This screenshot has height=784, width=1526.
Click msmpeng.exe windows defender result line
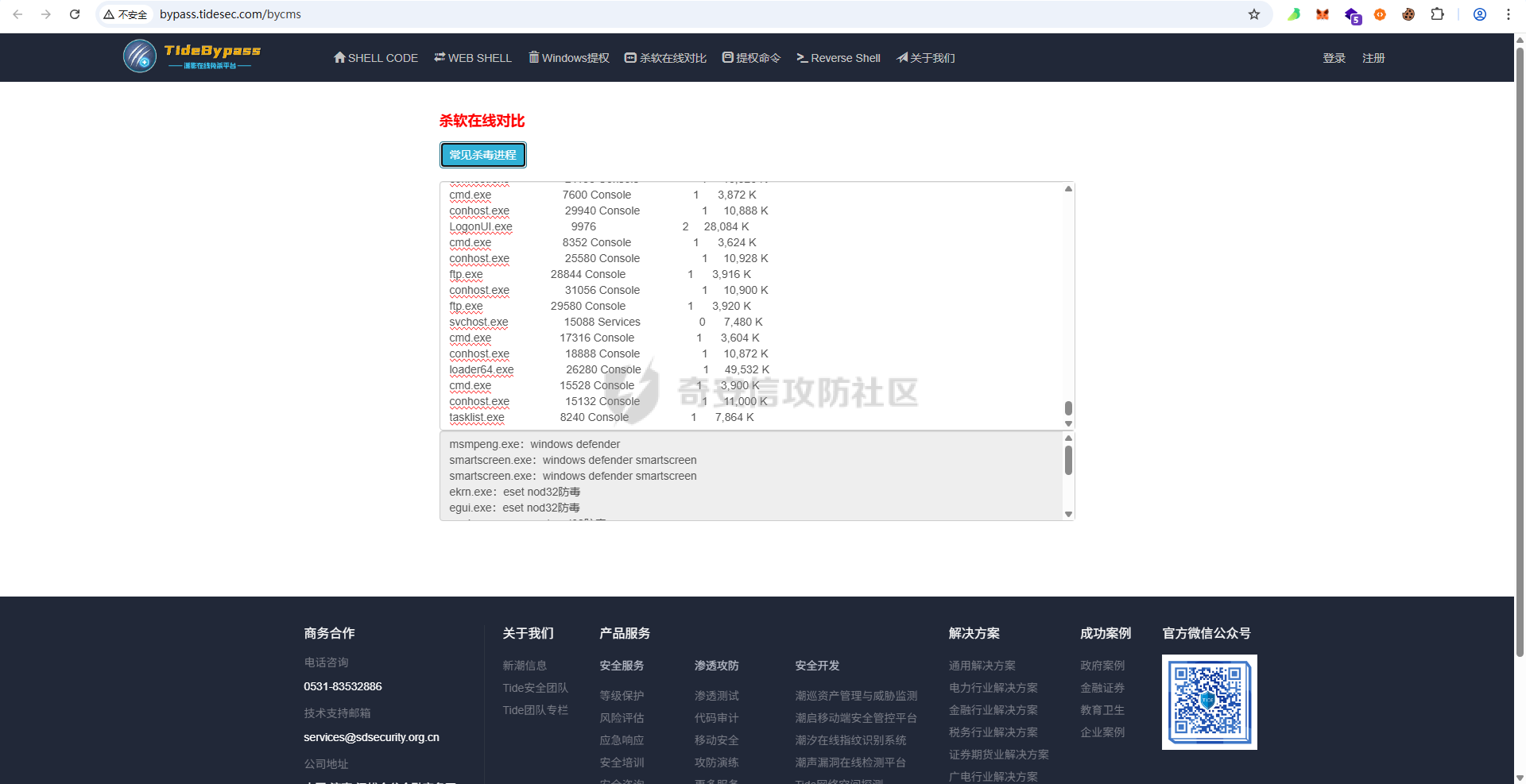[x=534, y=444]
